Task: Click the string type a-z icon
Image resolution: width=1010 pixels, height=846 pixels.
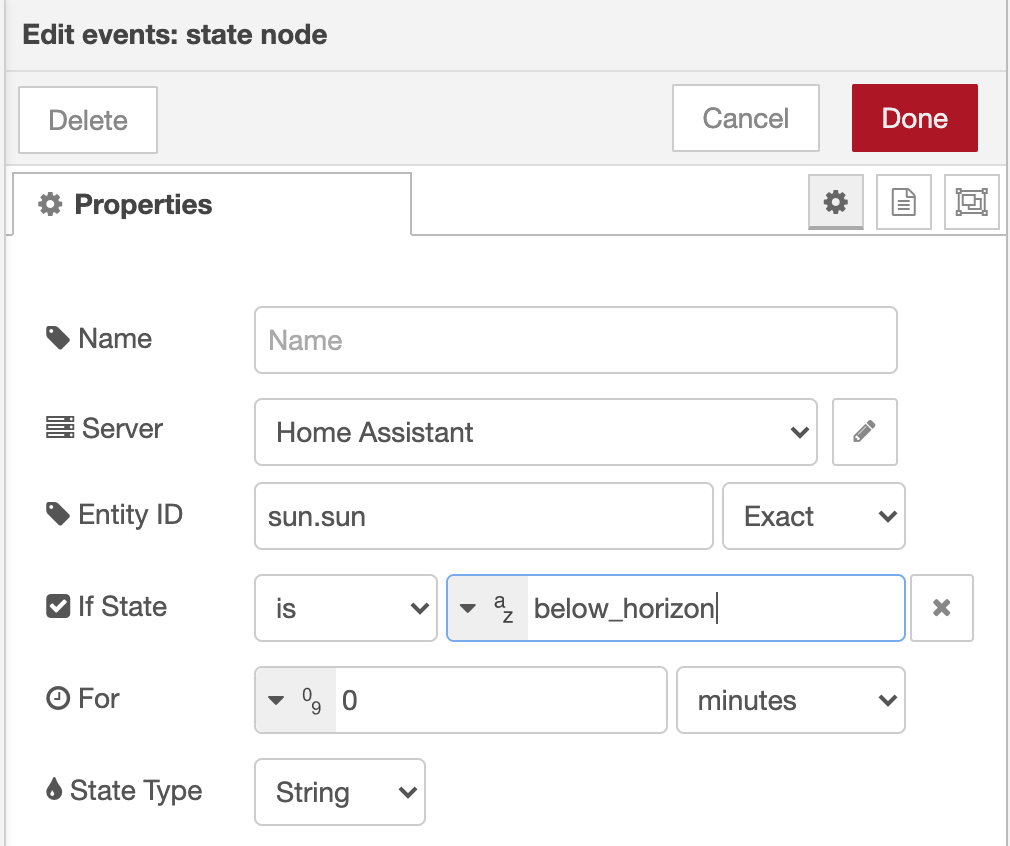Action: coord(503,608)
